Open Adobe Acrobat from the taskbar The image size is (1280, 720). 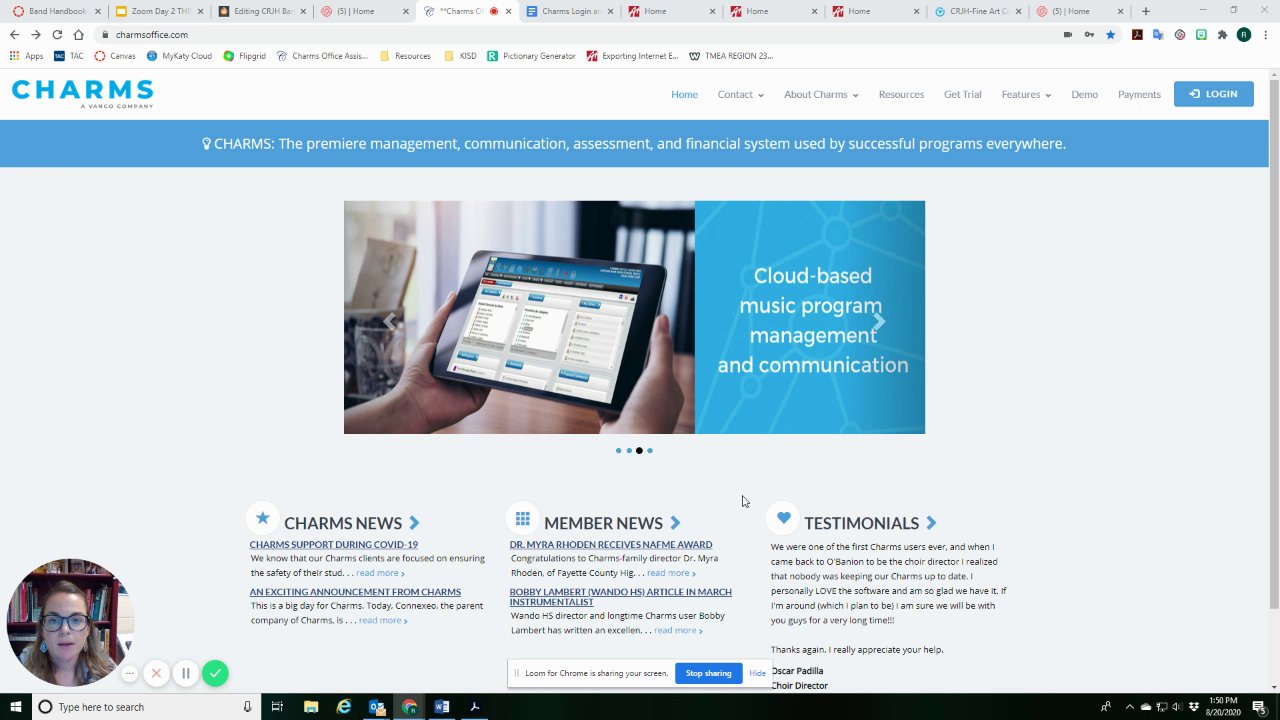click(x=475, y=707)
